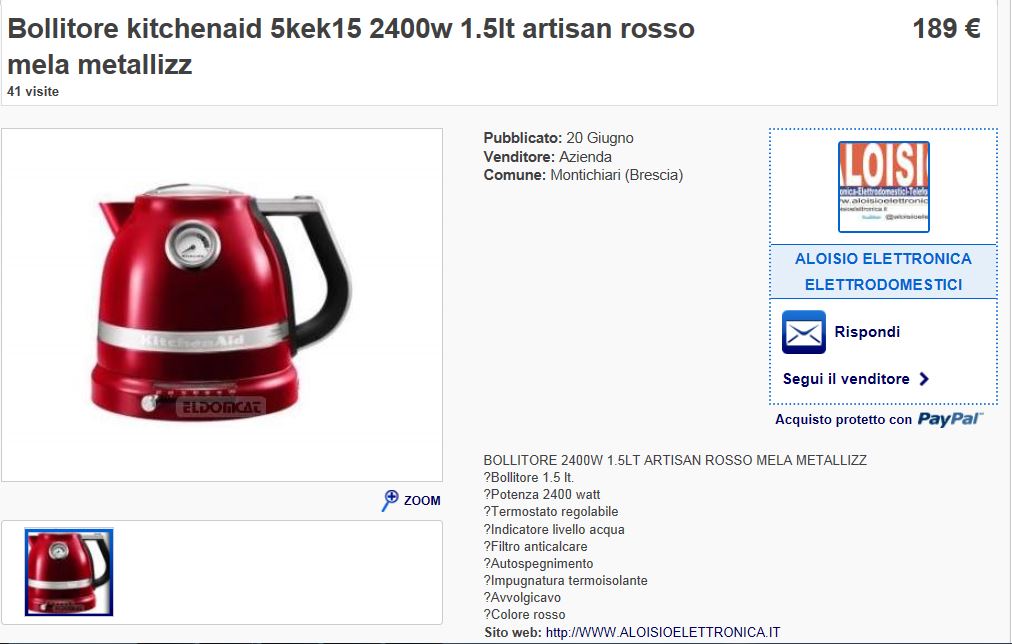Click the chevron next to Segui il venditore
The width and height of the screenshot is (1012, 644).
pyautogui.click(x=924, y=379)
